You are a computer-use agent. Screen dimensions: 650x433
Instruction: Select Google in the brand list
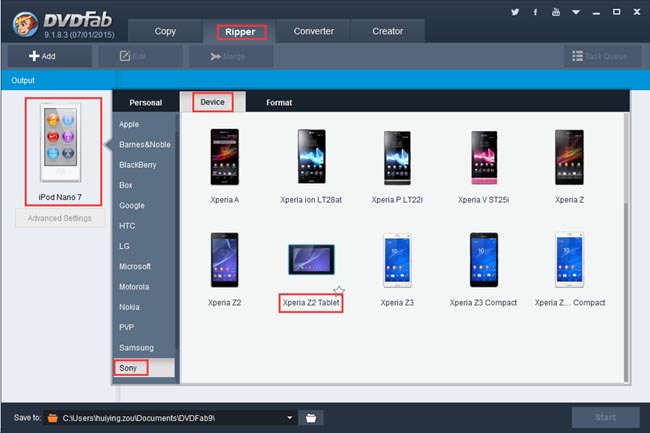pyautogui.click(x=132, y=205)
